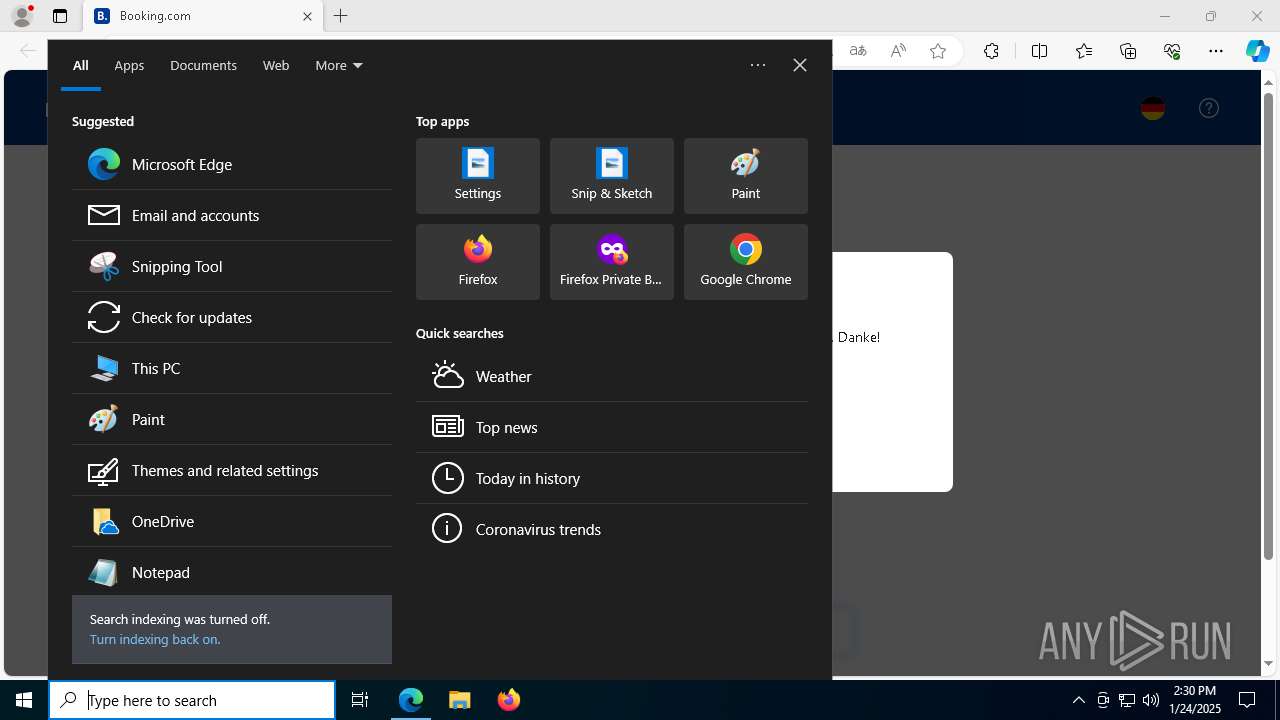
Task: Run Today in history quick search
Action: pos(612,478)
